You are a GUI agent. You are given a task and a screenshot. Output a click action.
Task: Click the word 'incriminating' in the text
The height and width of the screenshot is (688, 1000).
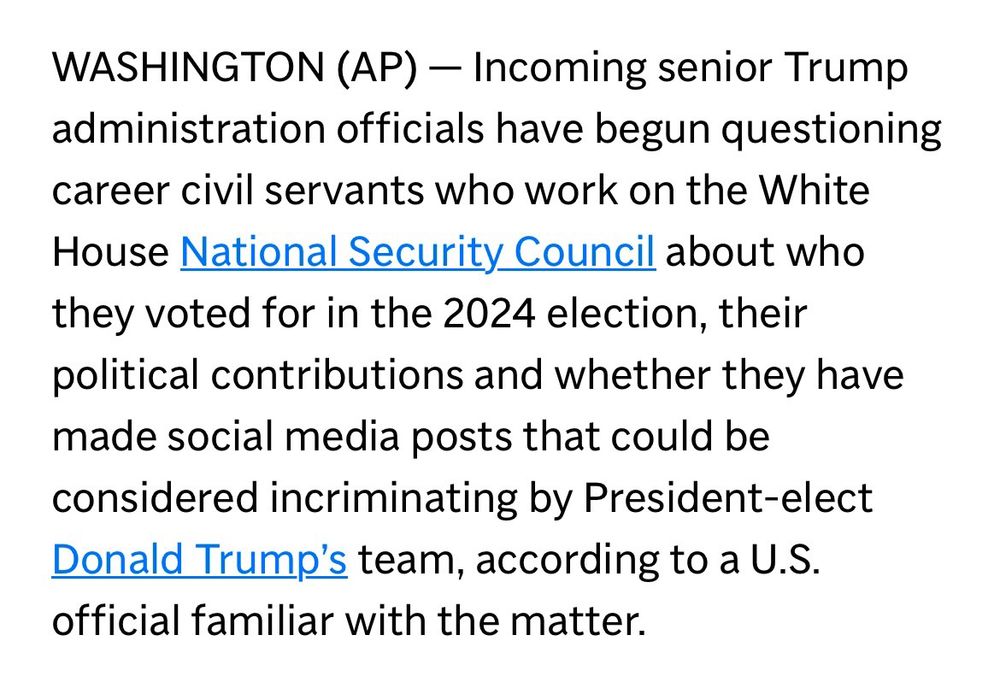click(x=393, y=499)
